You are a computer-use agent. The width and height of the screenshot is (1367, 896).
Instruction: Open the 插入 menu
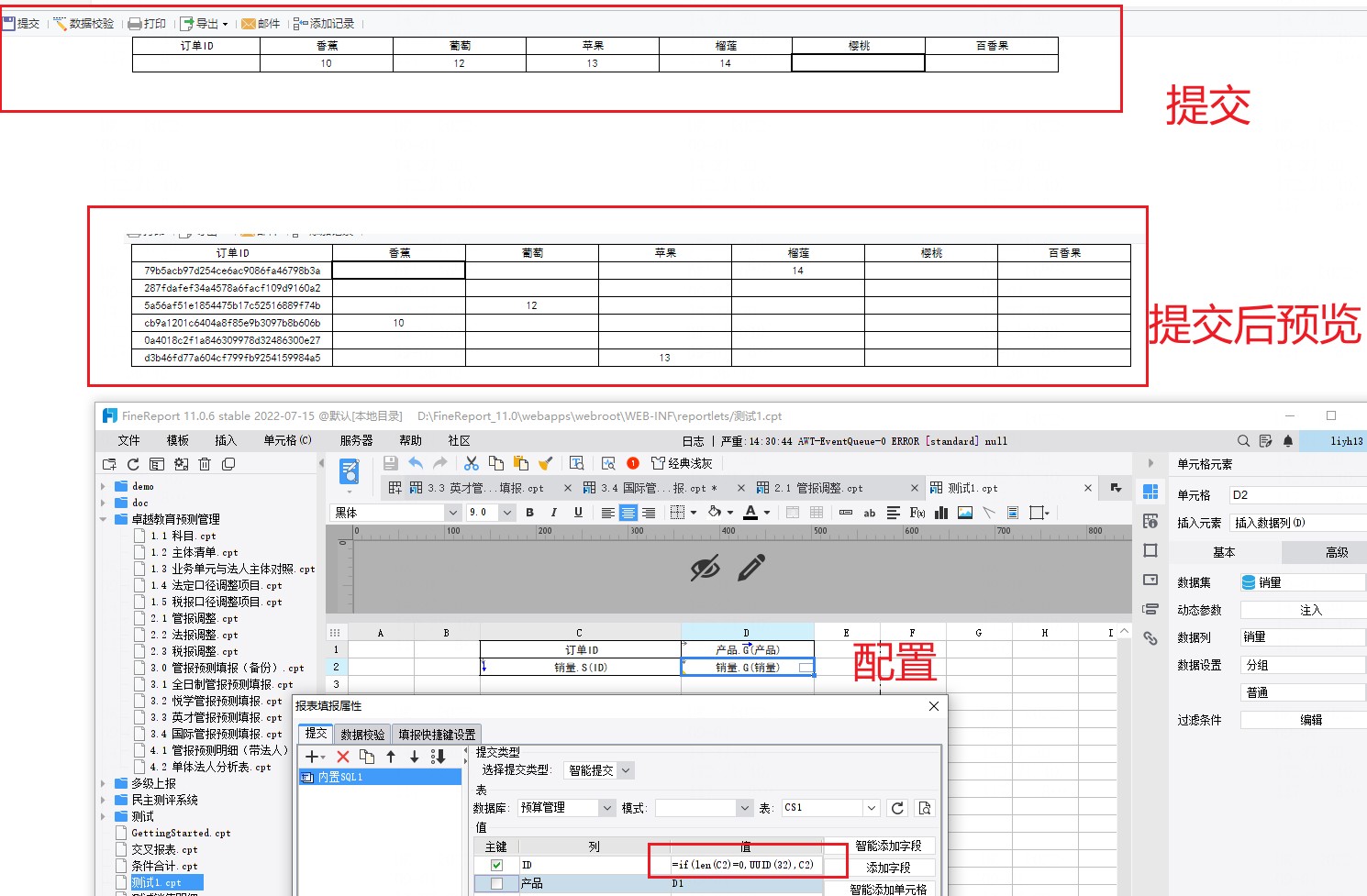coord(226,440)
